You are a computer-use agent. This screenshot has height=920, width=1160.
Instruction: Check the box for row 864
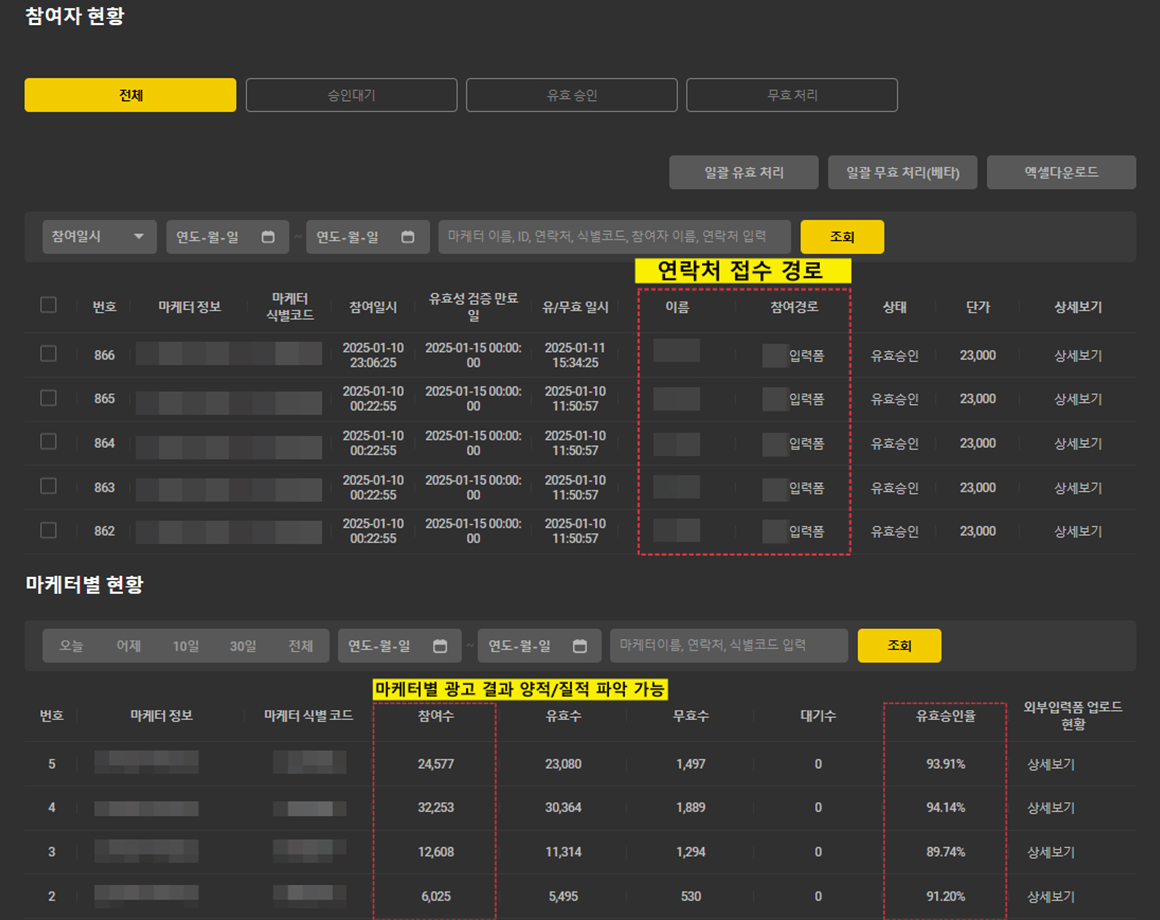[x=48, y=442]
